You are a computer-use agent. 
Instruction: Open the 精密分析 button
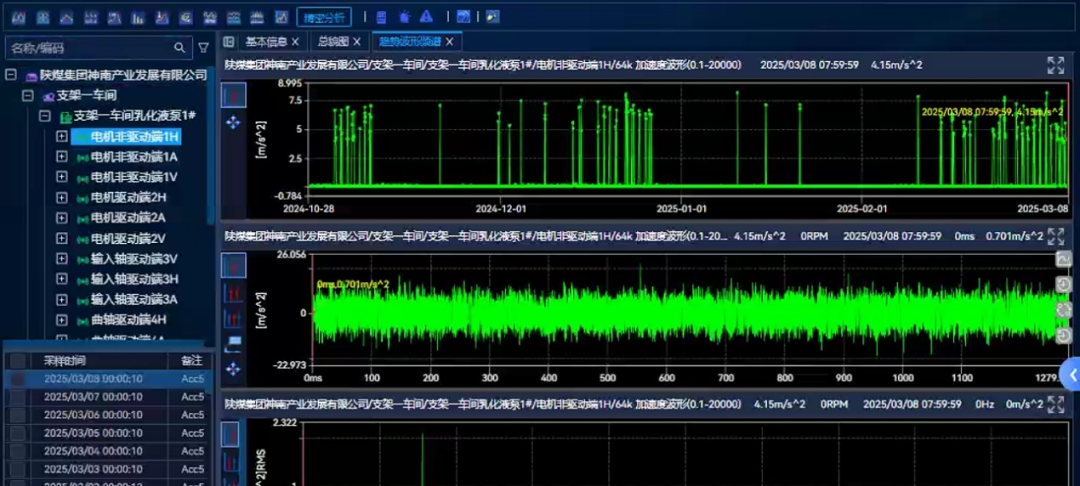(324, 17)
